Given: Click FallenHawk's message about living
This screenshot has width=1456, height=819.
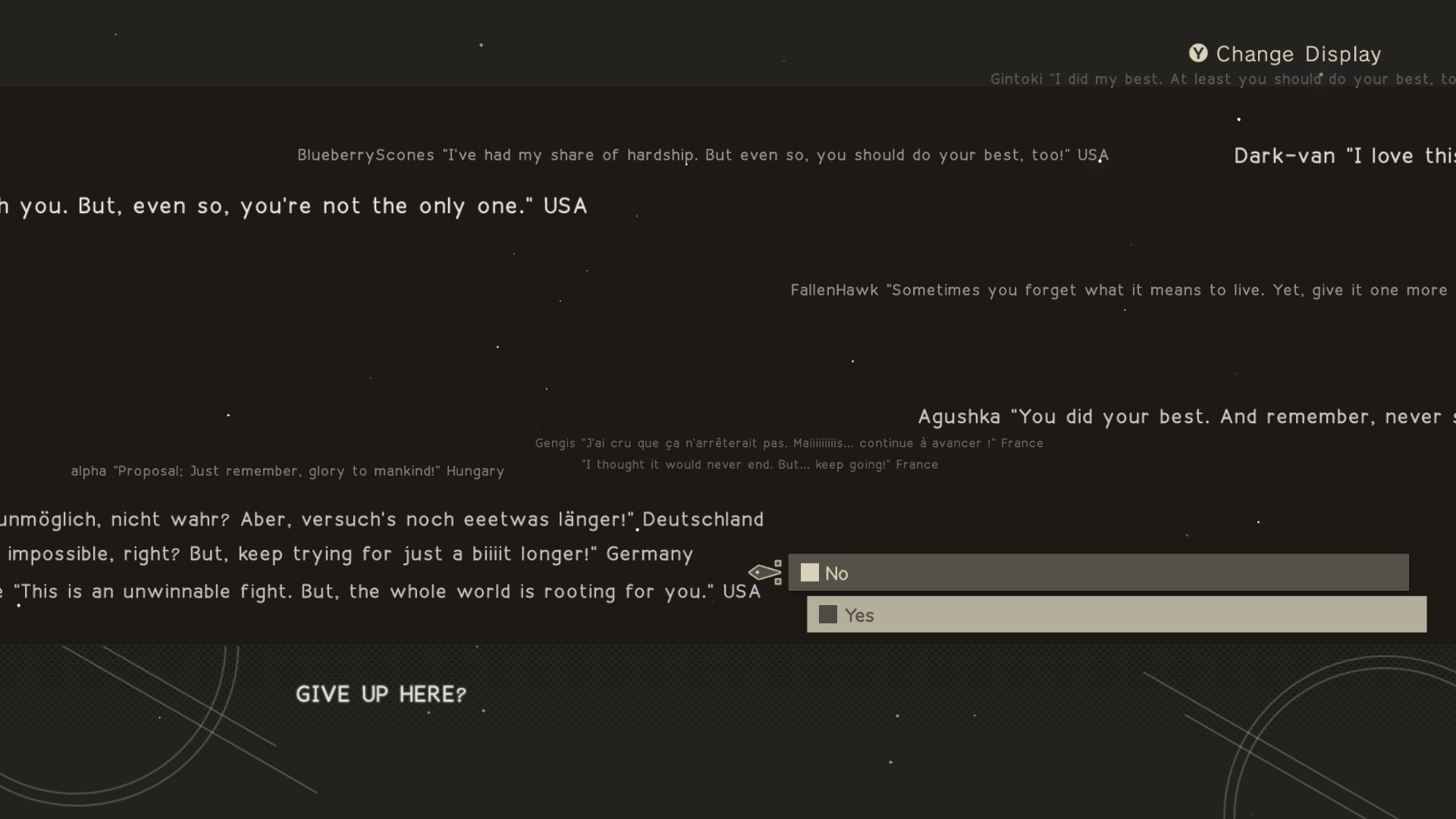Looking at the screenshot, I should [x=1119, y=290].
